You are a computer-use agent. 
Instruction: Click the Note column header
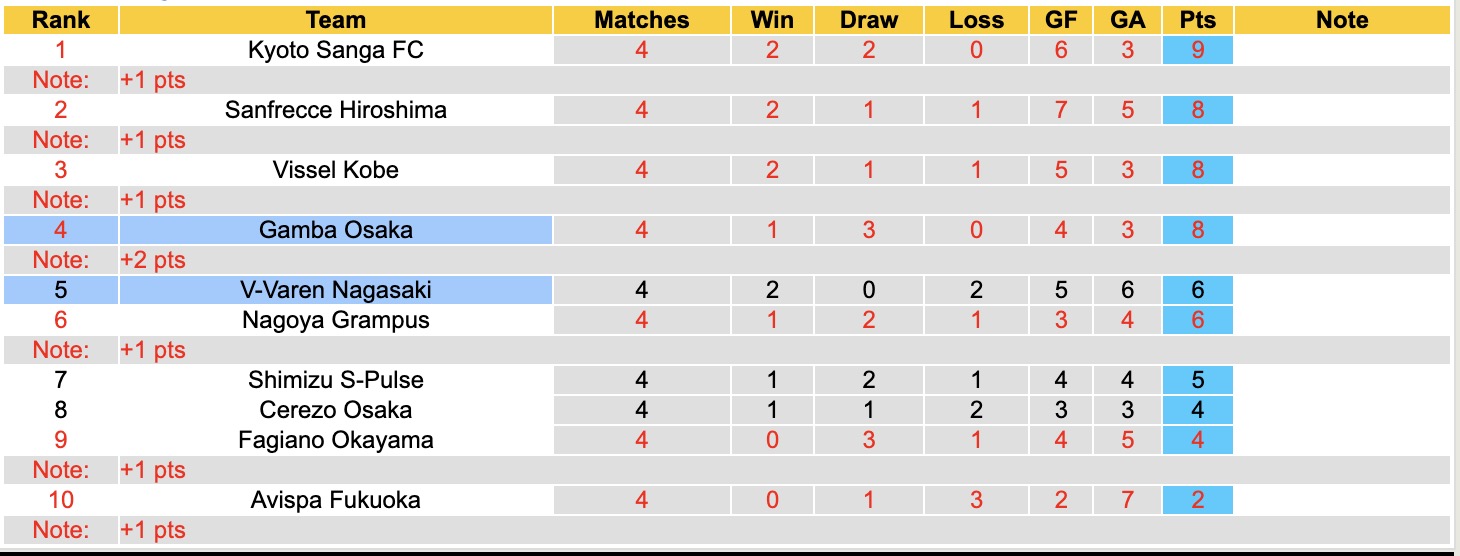[1342, 20]
